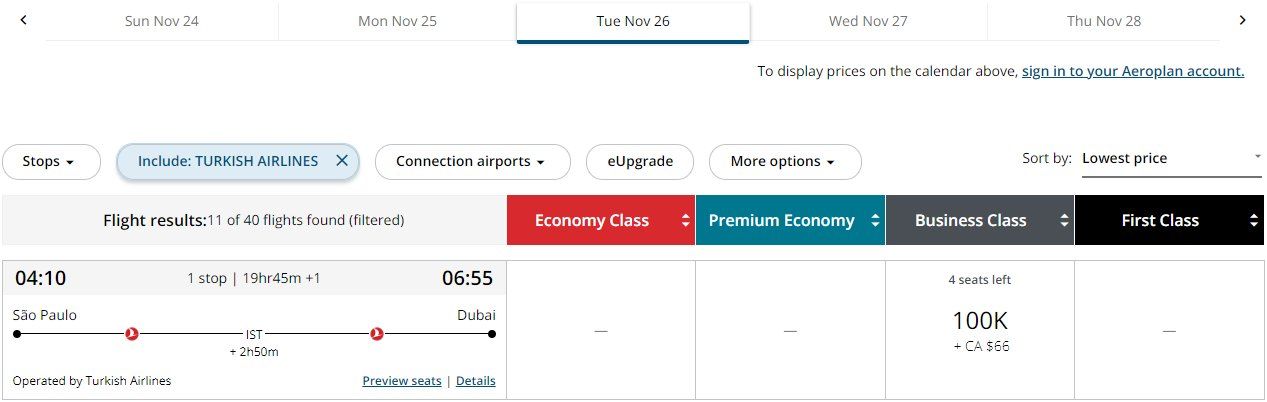Open Preview seats link

[x=402, y=381]
